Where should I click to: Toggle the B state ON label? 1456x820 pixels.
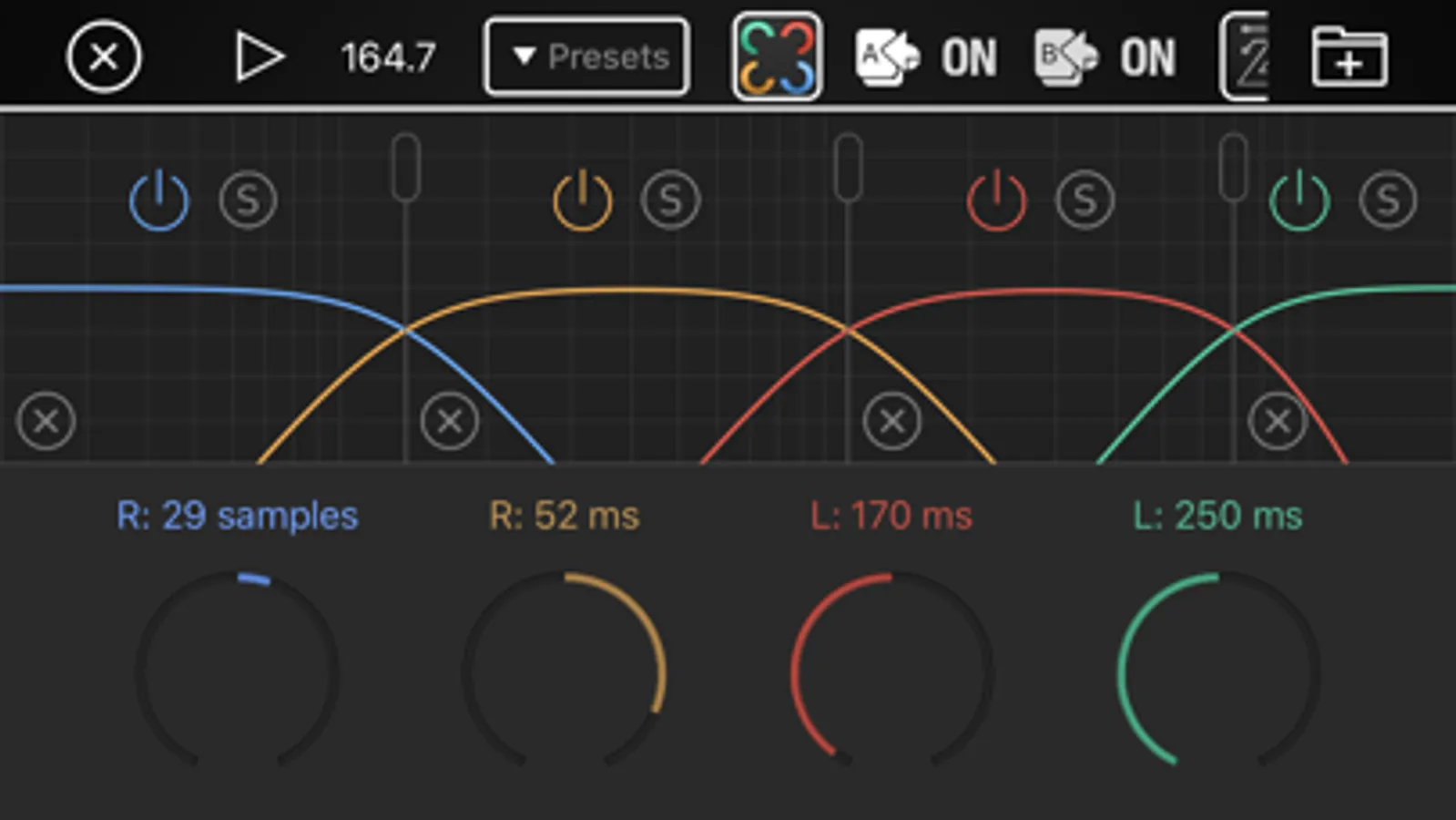pyautogui.click(x=1147, y=58)
